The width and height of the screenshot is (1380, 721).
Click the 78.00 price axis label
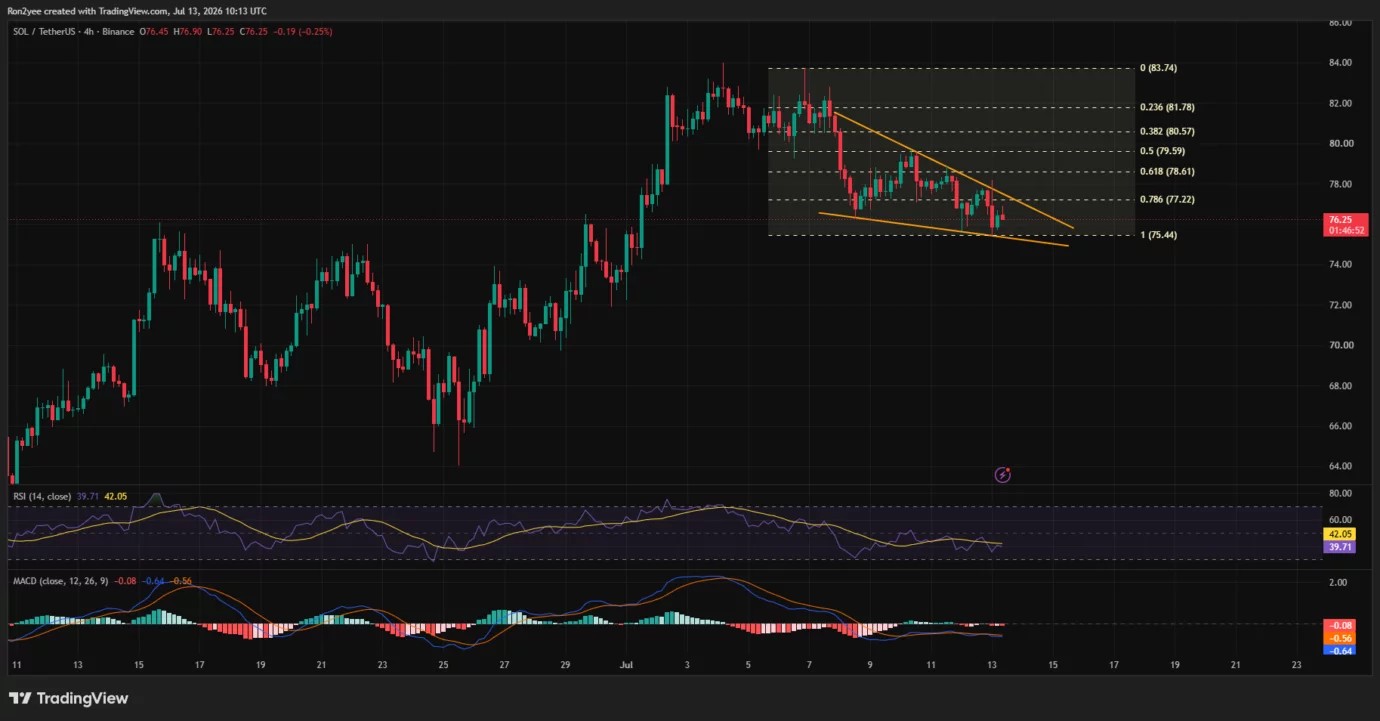[x=1339, y=184]
